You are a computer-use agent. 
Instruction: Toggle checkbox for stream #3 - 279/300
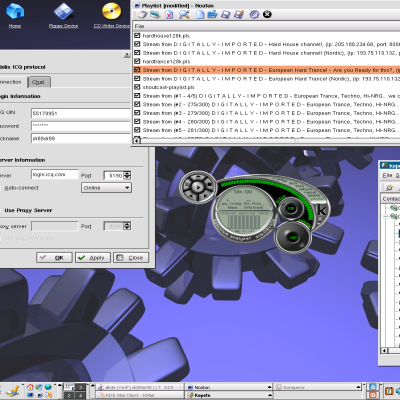[x=137, y=113]
